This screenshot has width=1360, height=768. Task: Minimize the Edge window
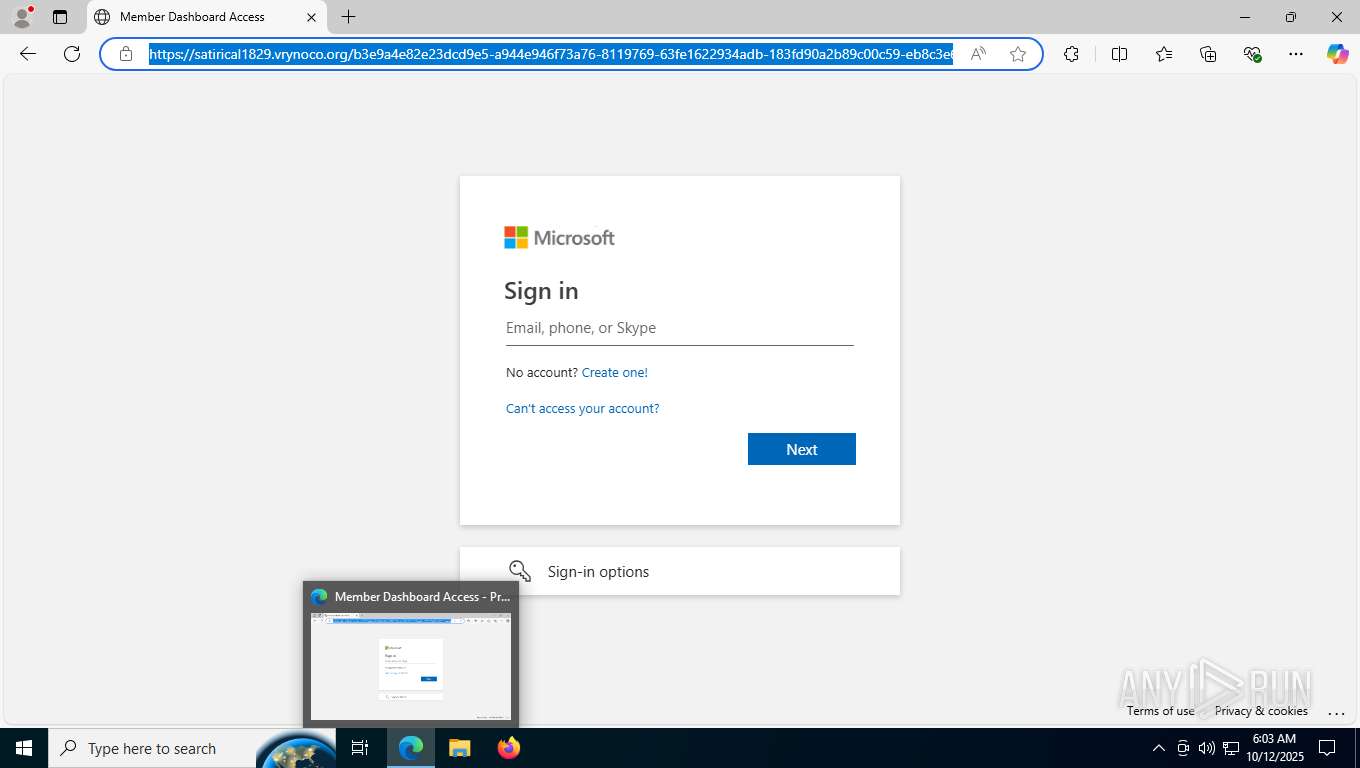[1245, 17]
